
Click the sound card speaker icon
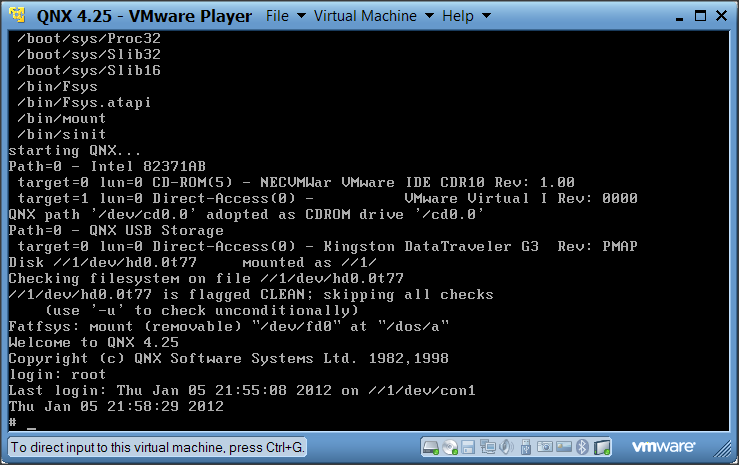pos(505,447)
